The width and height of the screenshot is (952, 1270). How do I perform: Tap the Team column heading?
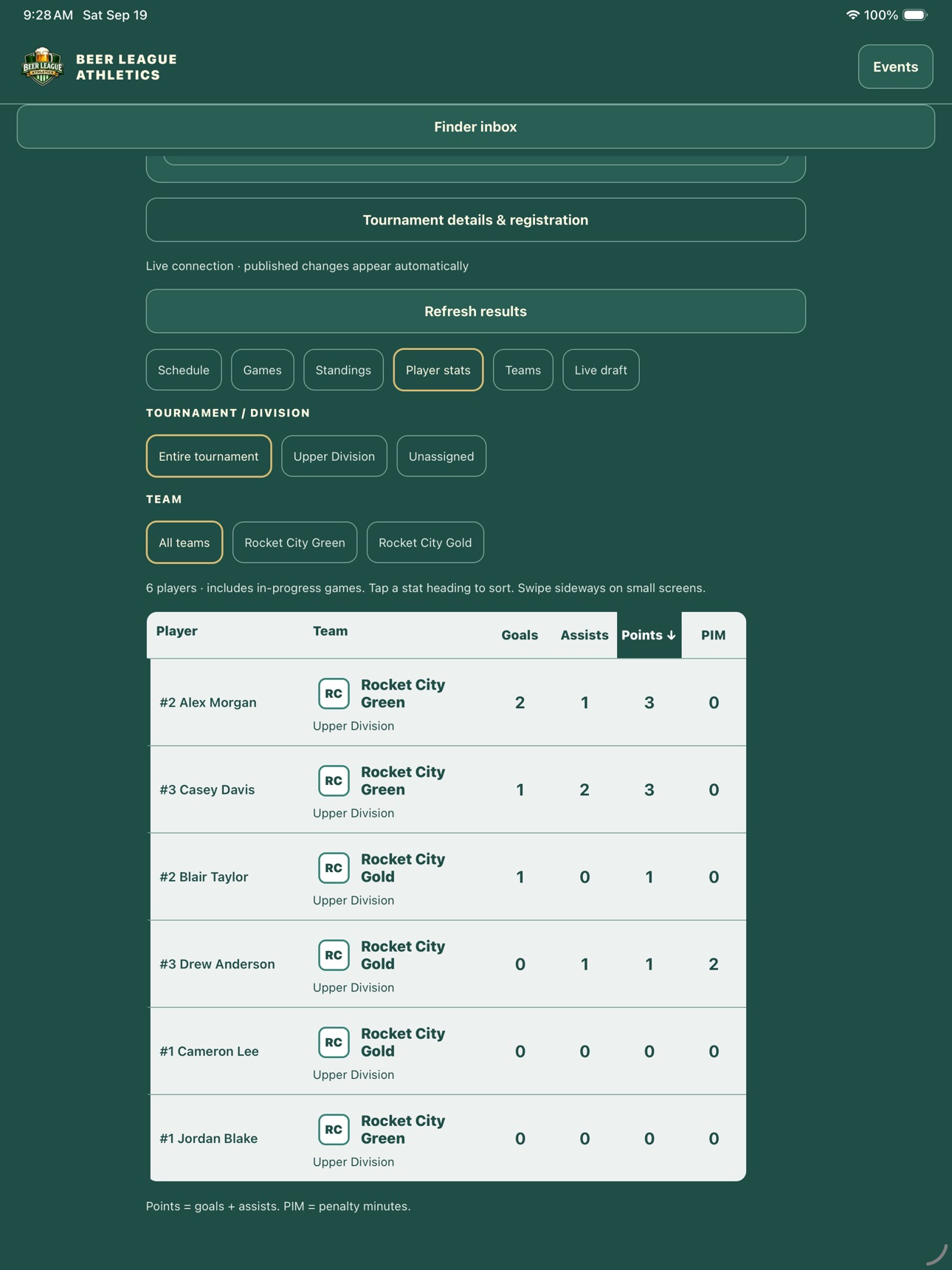tap(330, 631)
